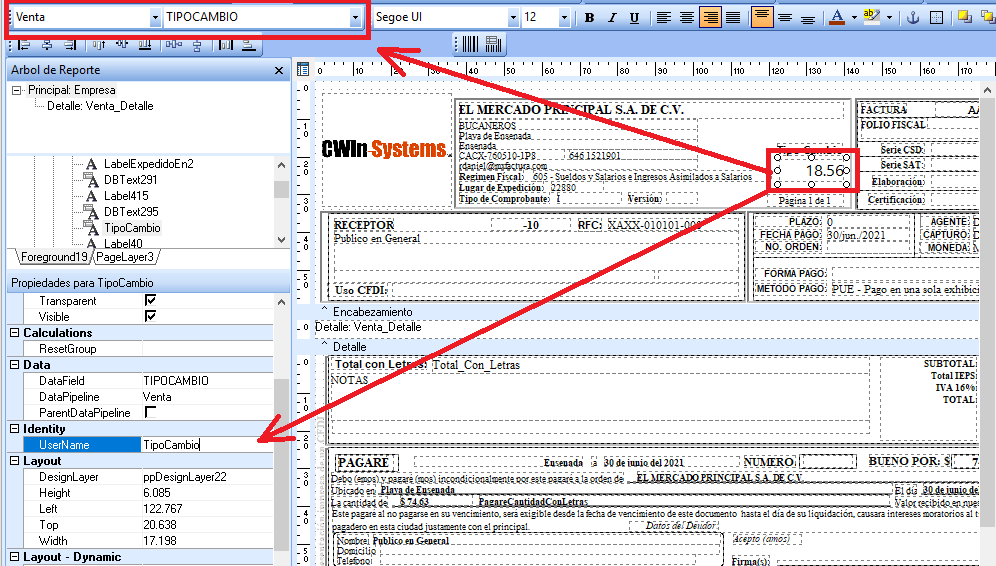This screenshot has height=566, width=996.
Task: Click the border icon
Action: [936, 17]
